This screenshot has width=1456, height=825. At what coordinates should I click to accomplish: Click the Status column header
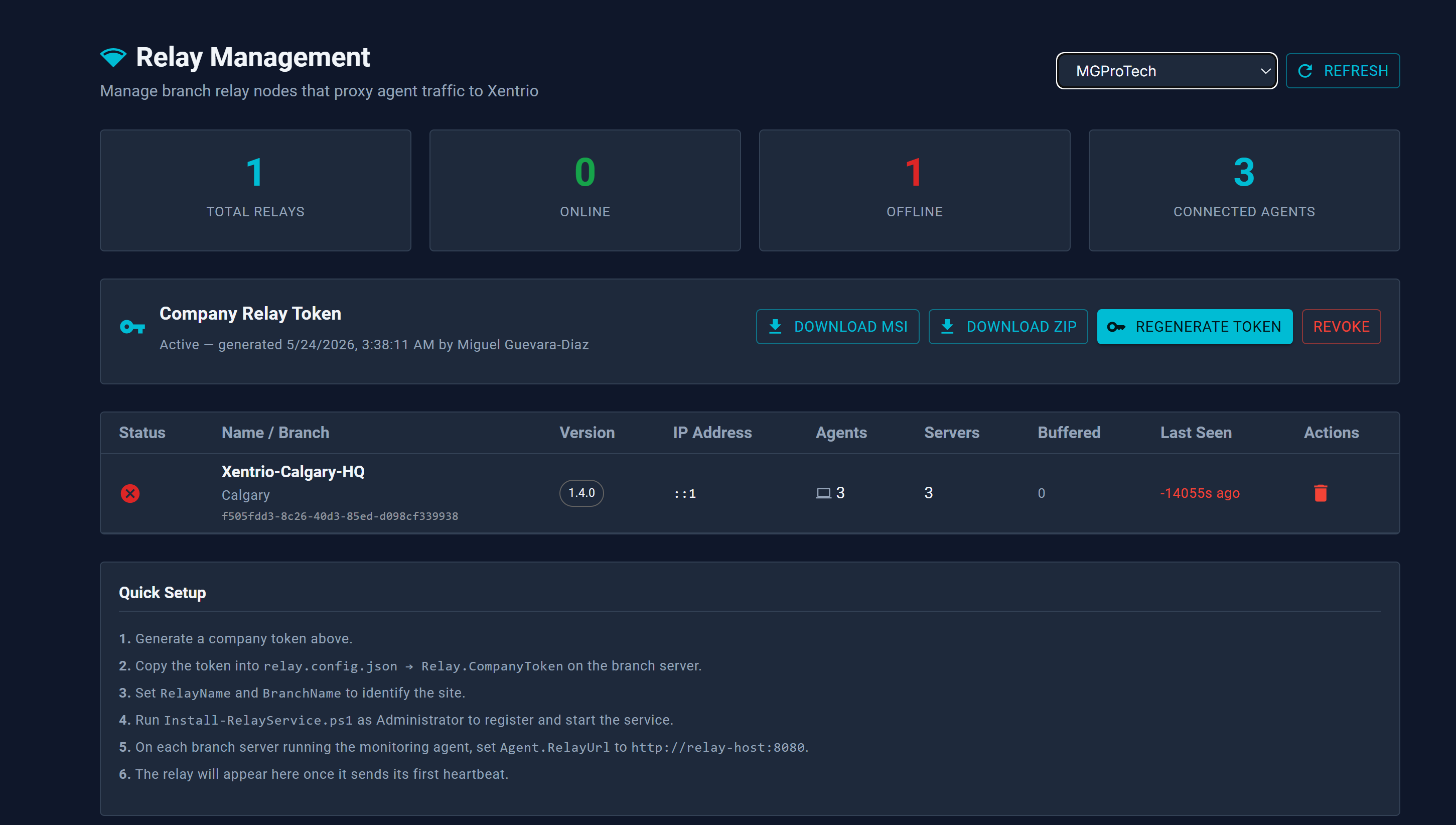point(142,433)
